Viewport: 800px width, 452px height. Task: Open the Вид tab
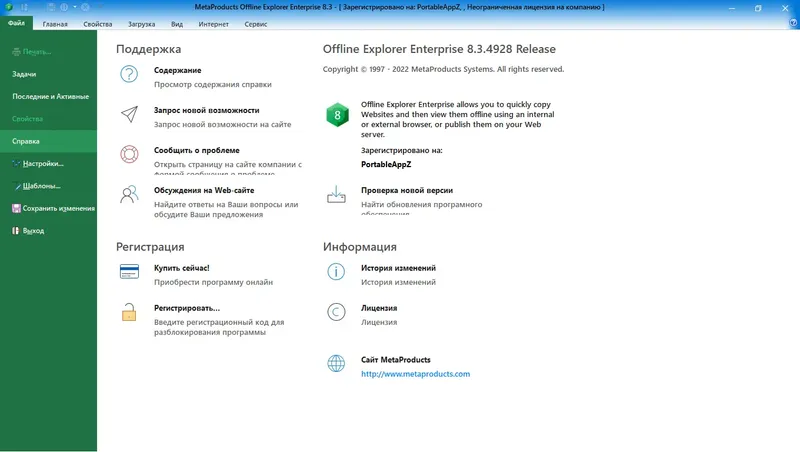click(x=177, y=24)
